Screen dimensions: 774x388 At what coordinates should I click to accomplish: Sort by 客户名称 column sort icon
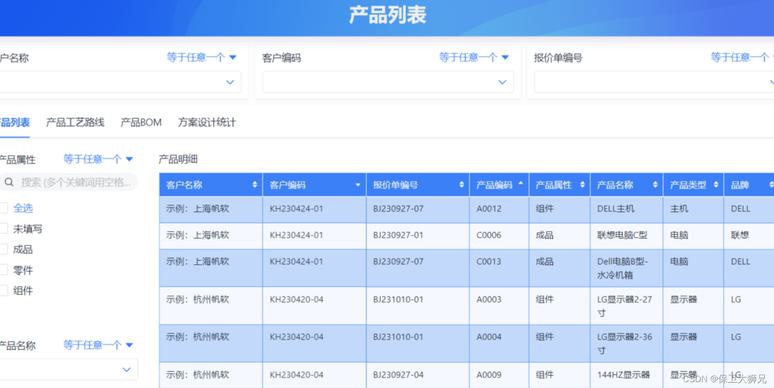[255, 185]
